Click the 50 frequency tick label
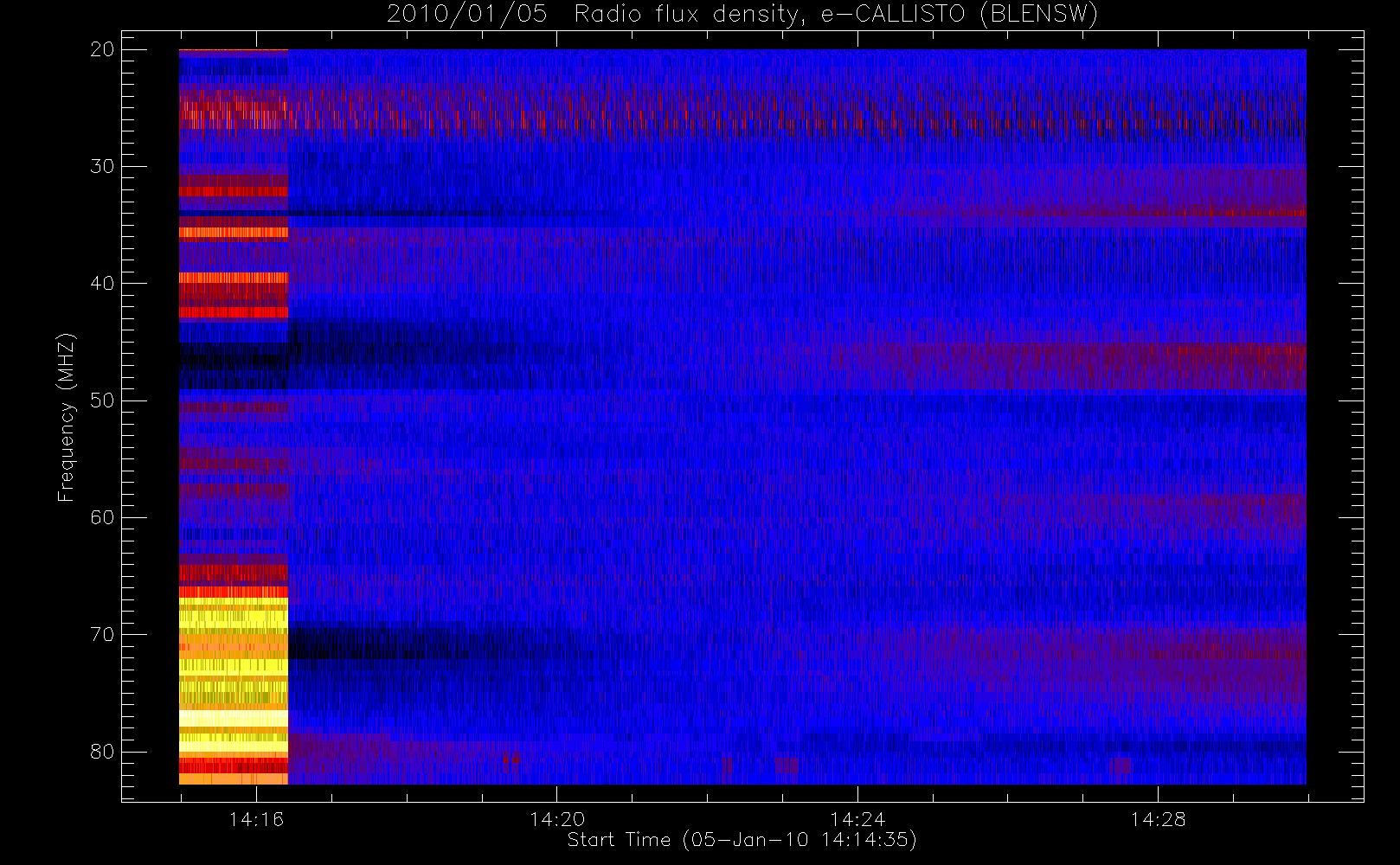Image resolution: width=1400 pixels, height=865 pixels. (102, 400)
